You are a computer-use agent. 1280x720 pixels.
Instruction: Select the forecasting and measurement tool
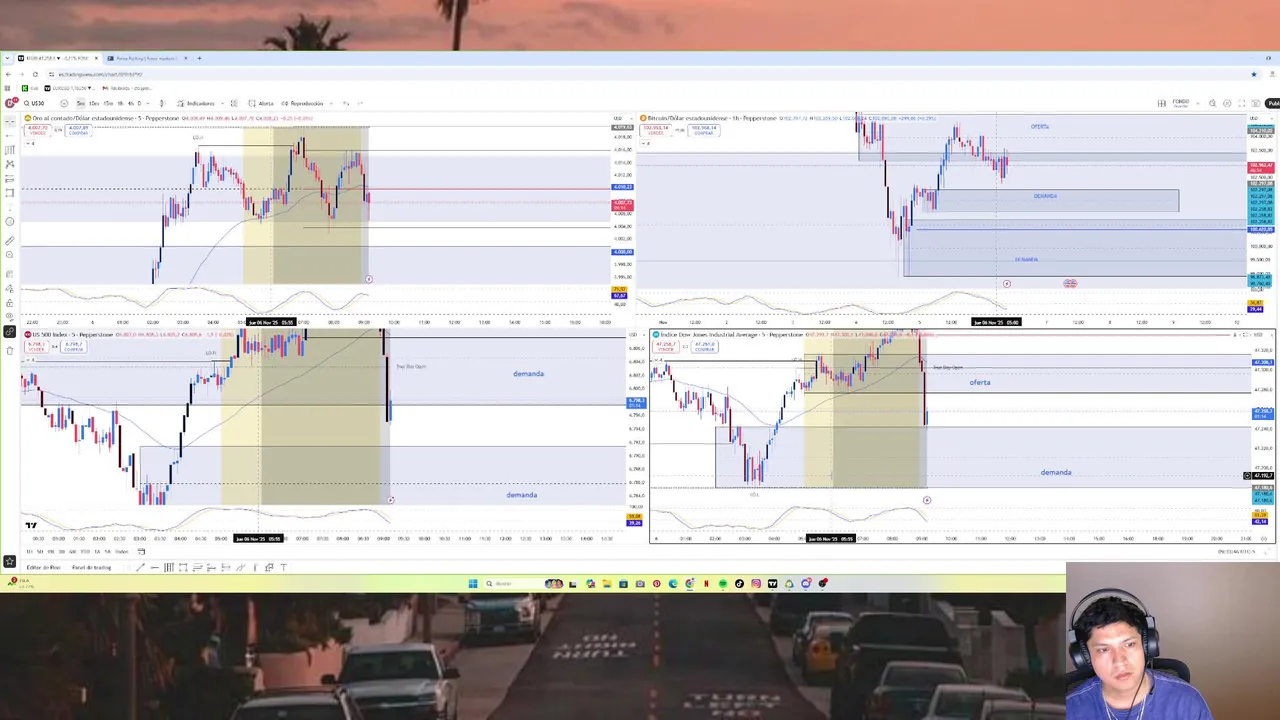(x=10, y=179)
